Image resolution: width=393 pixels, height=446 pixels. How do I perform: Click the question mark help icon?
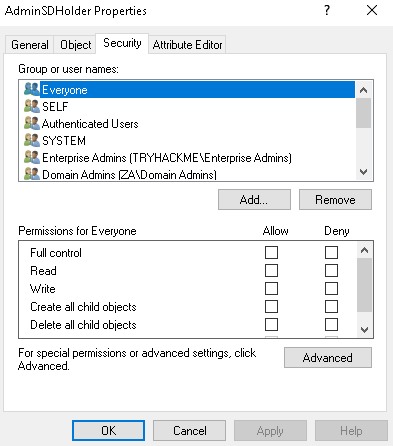coord(327,10)
